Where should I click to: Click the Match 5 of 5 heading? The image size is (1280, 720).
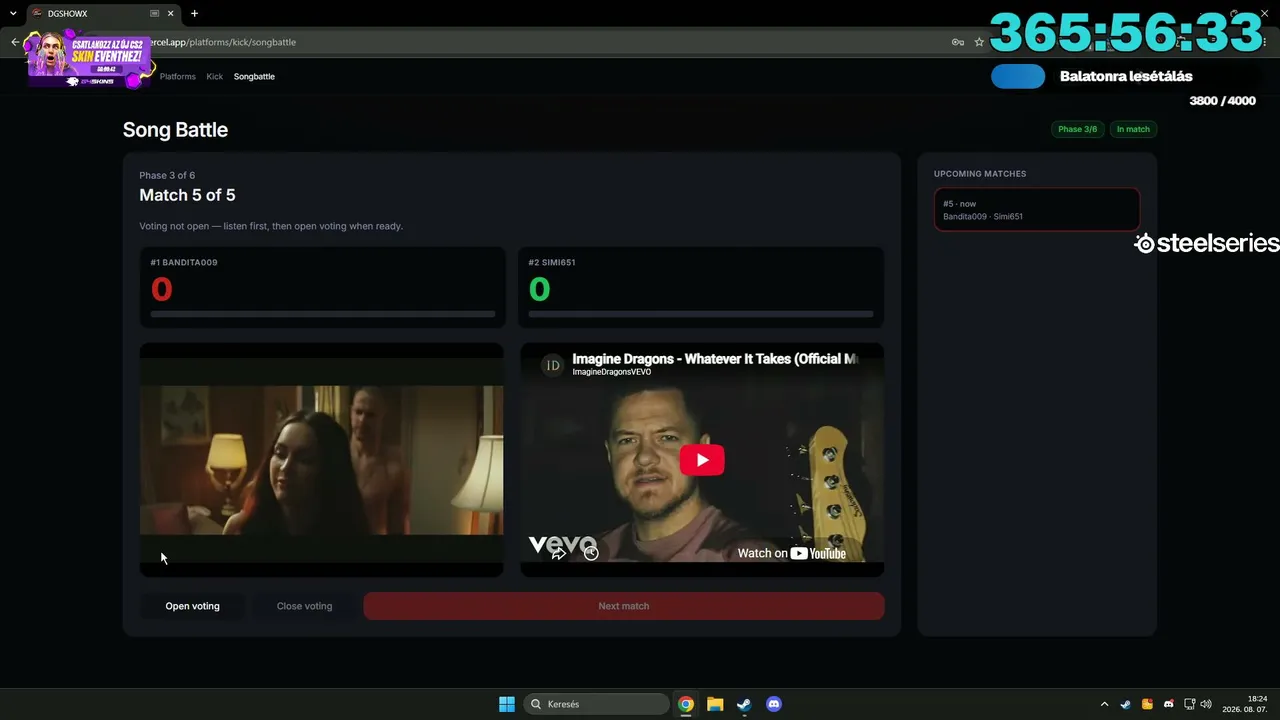click(x=187, y=195)
